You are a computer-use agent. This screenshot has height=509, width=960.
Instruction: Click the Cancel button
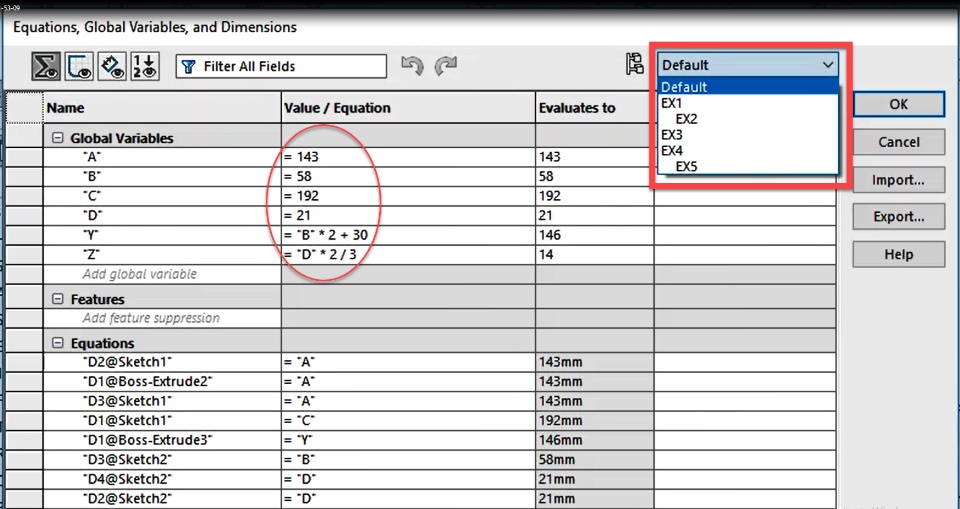click(899, 142)
